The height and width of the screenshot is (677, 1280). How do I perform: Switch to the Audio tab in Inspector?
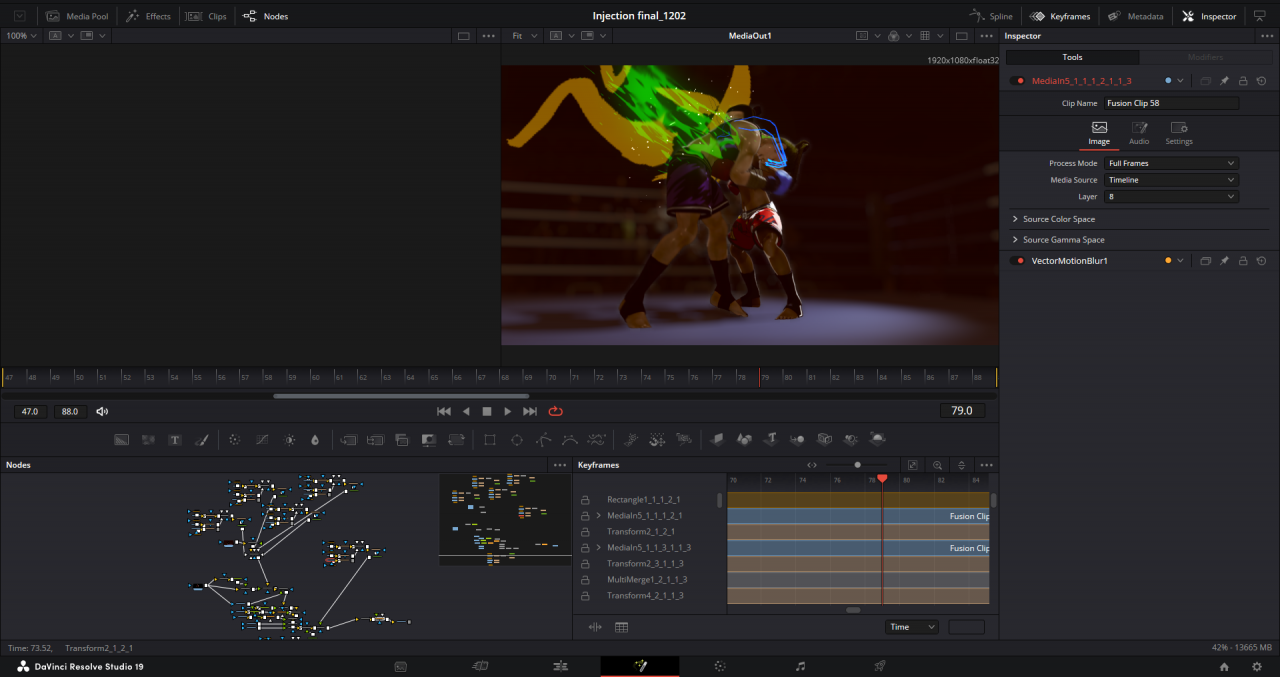(1139, 133)
